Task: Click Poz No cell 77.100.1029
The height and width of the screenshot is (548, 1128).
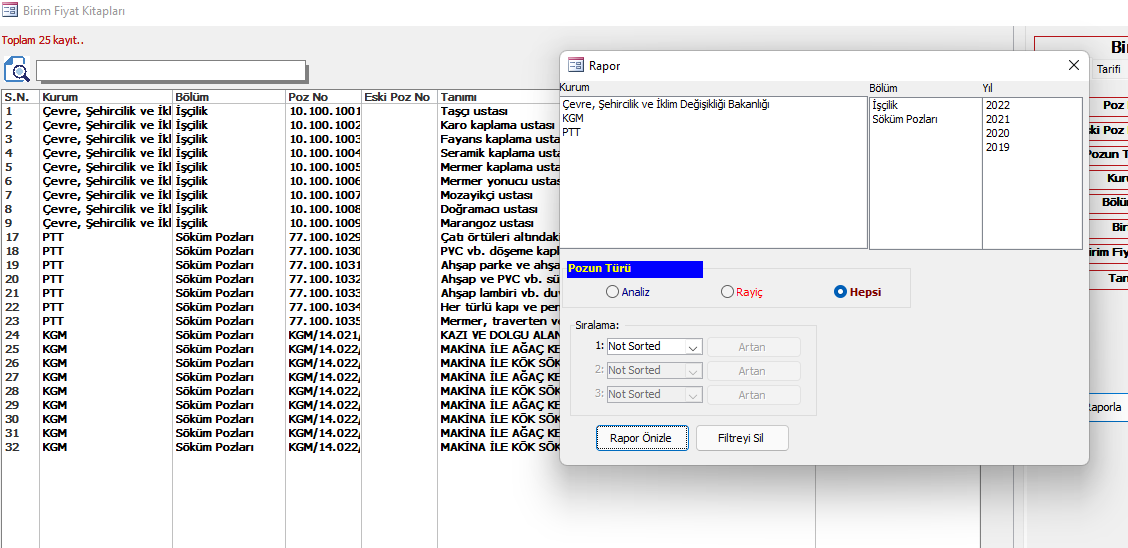Action: [x=324, y=237]
